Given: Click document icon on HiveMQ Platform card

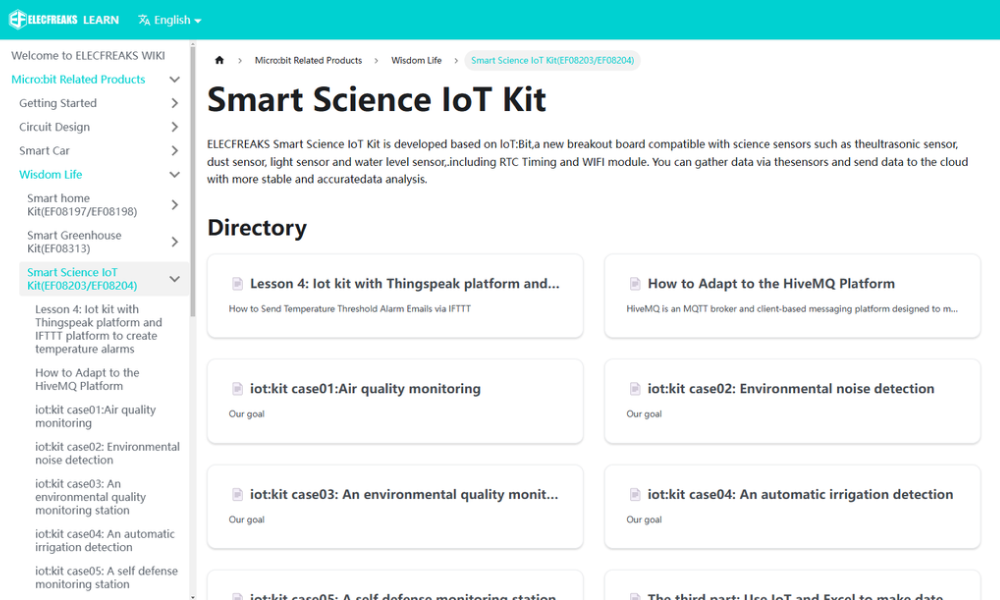Looking at the screenshot, I should tap(635, 283).
